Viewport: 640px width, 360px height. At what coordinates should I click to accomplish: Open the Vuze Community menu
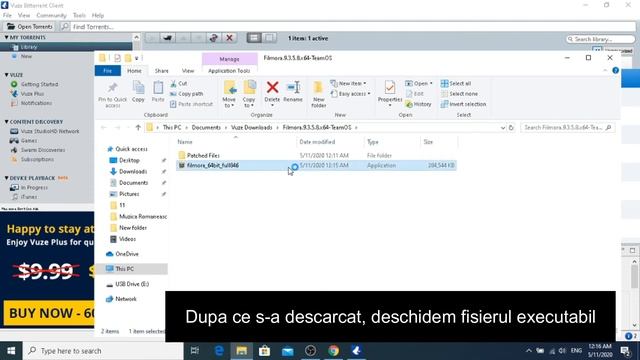(51, 15)
